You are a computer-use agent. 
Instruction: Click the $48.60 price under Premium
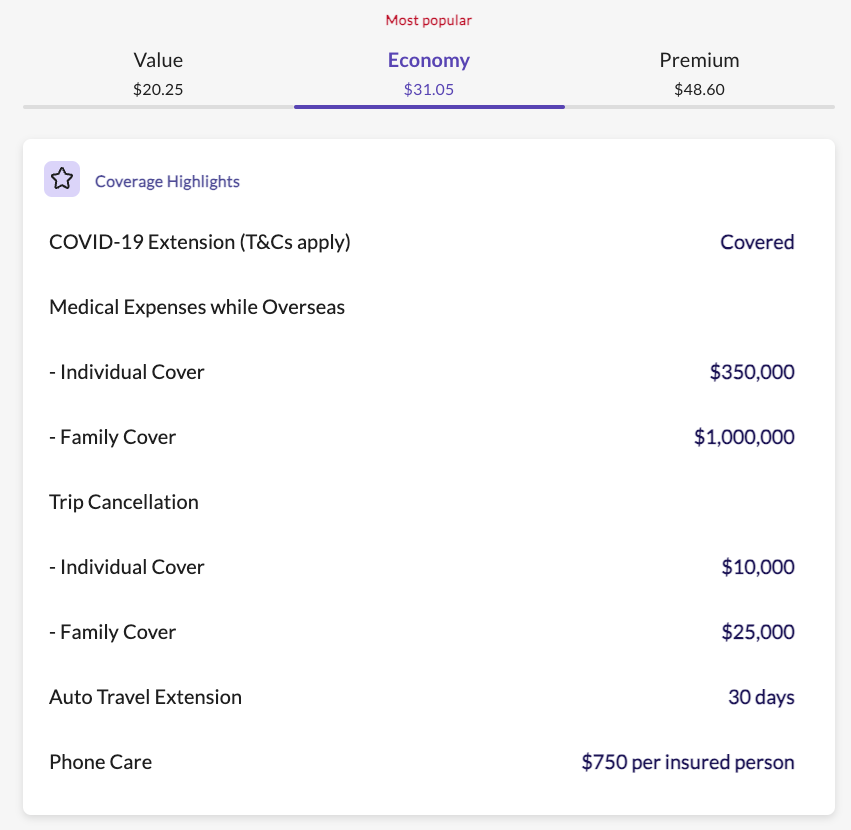click(x=699, y=90)
